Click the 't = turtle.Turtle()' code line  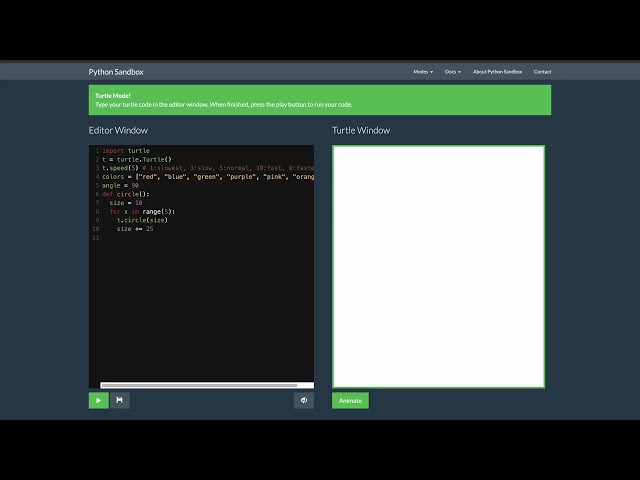pos(137,159)
